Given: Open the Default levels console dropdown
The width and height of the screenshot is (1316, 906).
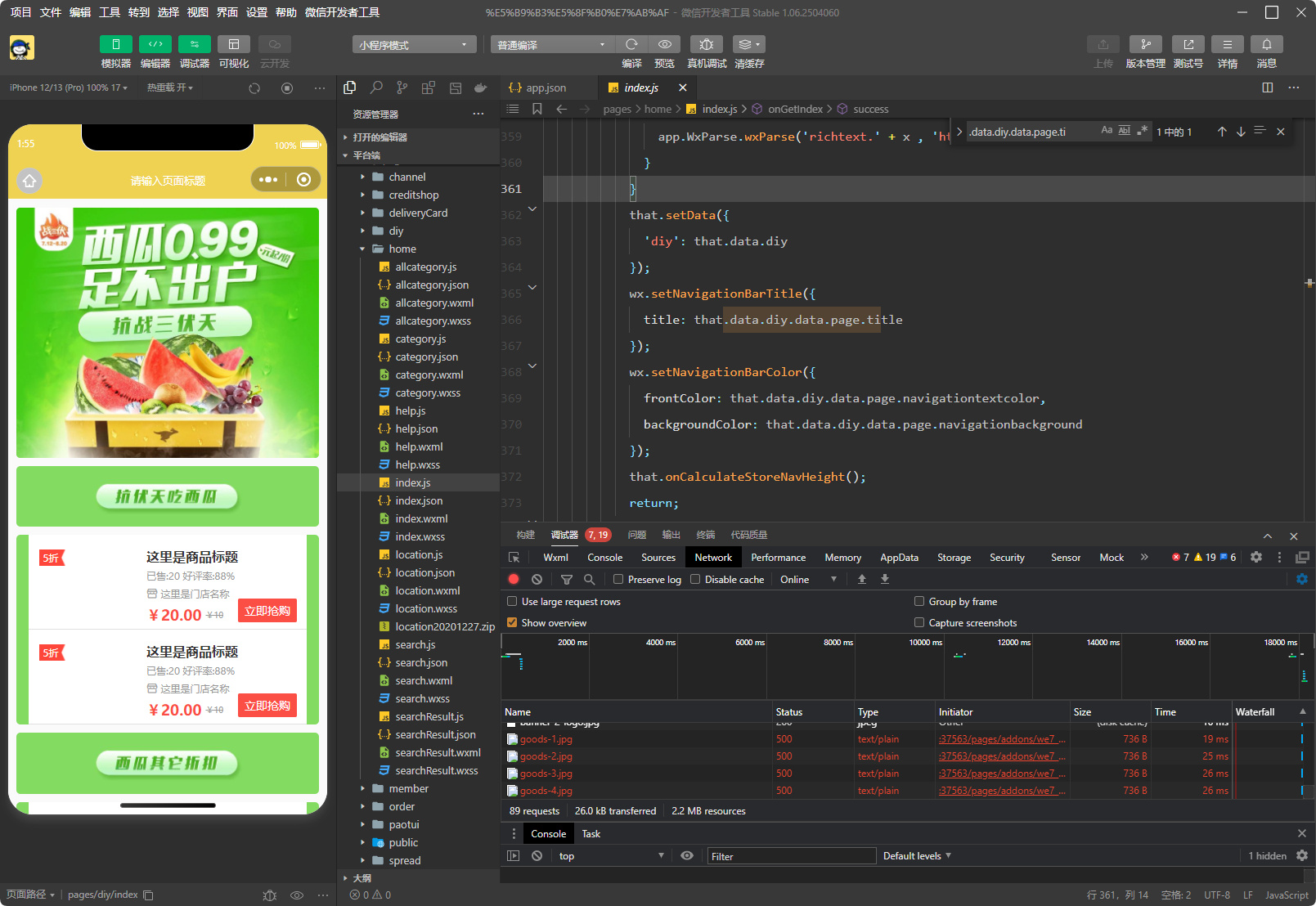Looking at the screenshot, I should tap(916, 856).
